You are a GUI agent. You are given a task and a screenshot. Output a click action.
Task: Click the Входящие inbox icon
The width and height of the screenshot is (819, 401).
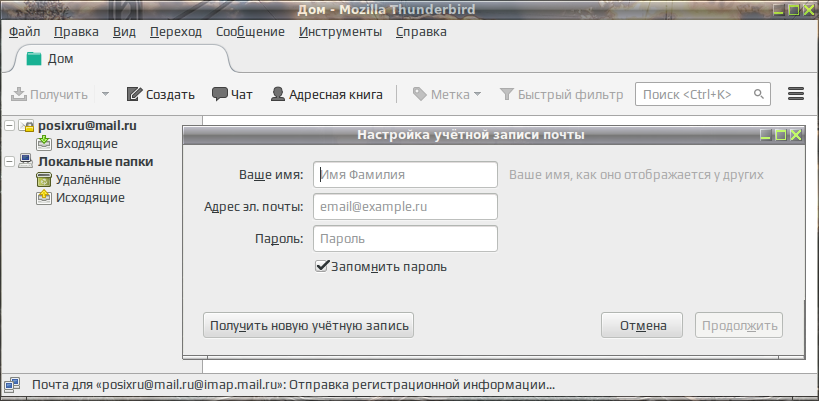[x=44, y=143]
